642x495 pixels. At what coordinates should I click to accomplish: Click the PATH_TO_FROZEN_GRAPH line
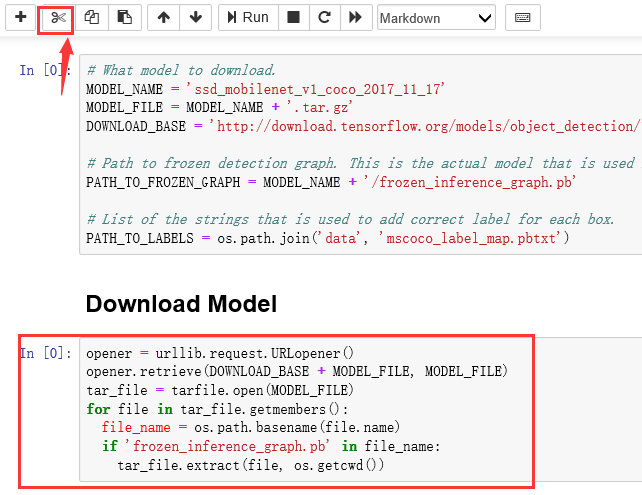tap(331, 182)
